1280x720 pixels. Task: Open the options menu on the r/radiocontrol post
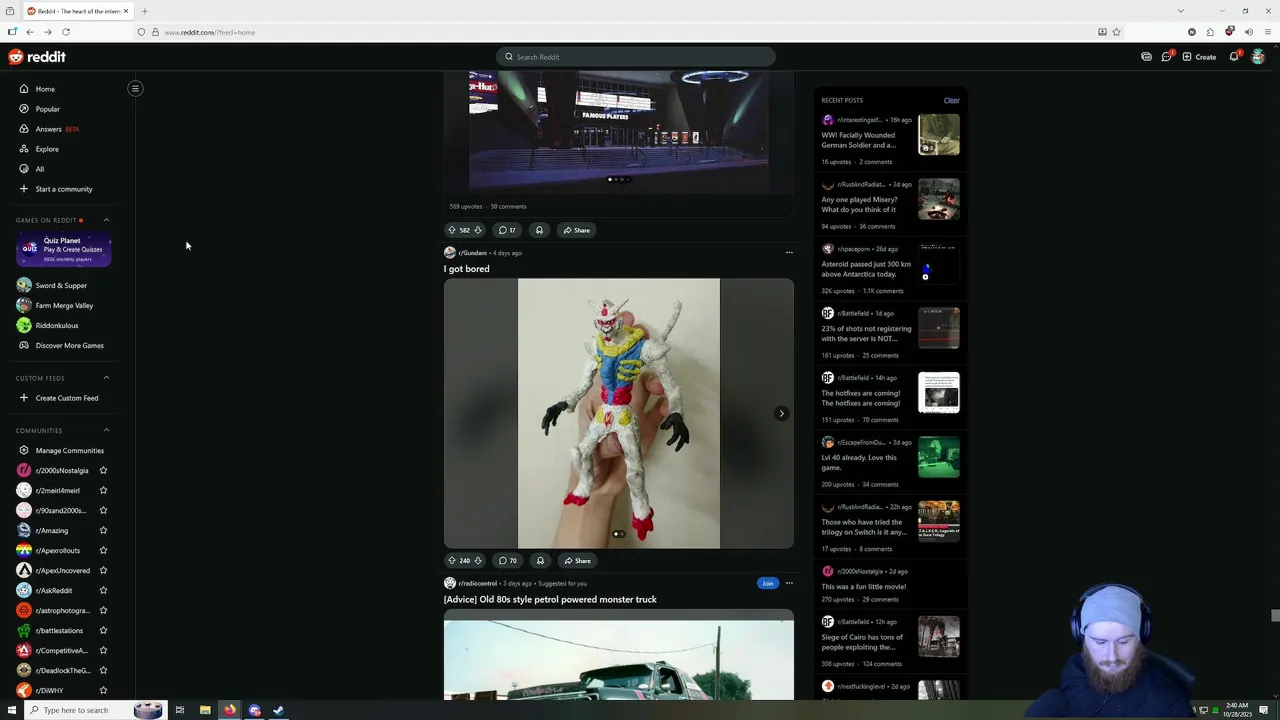tap(789, 583)
